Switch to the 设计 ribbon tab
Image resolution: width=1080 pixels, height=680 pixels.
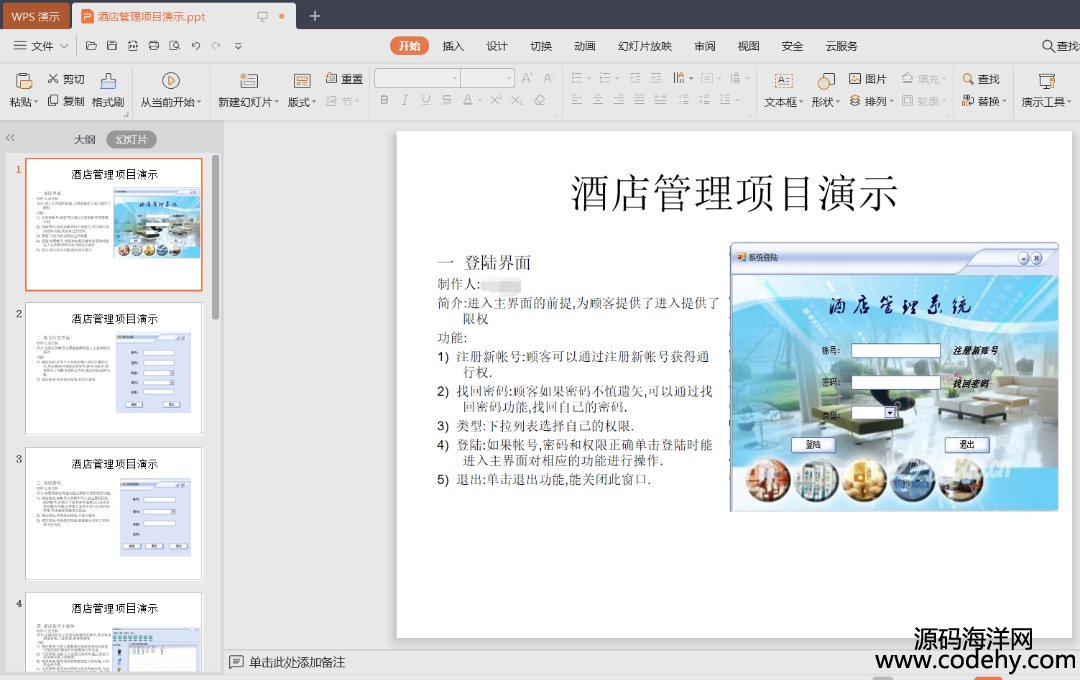click(x=497, y=46)
